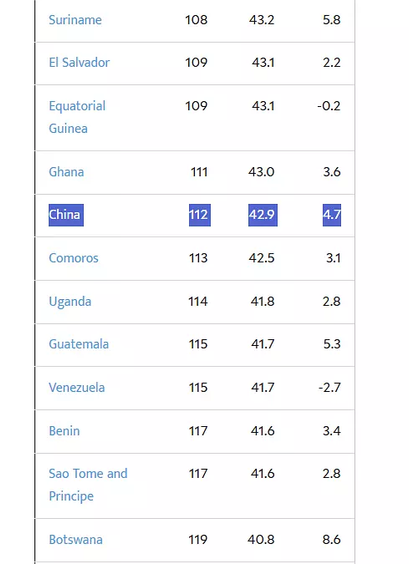Click Comoros score 42.5 cell
409x564 pixels.
[x=262, y=258]
